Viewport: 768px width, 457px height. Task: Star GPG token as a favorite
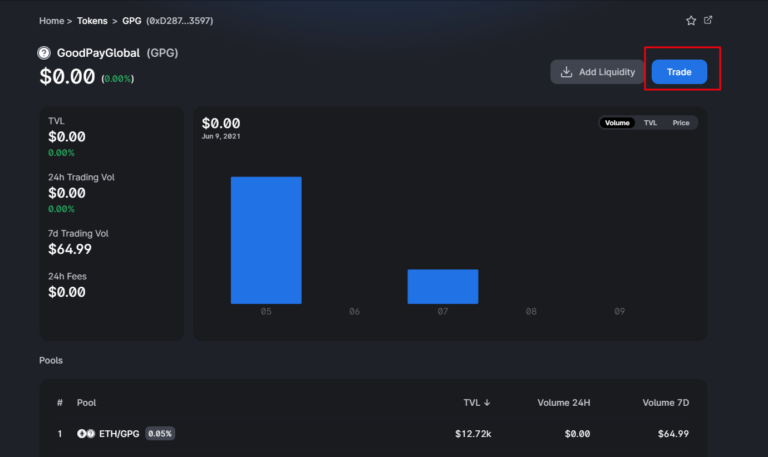[691, 20]
